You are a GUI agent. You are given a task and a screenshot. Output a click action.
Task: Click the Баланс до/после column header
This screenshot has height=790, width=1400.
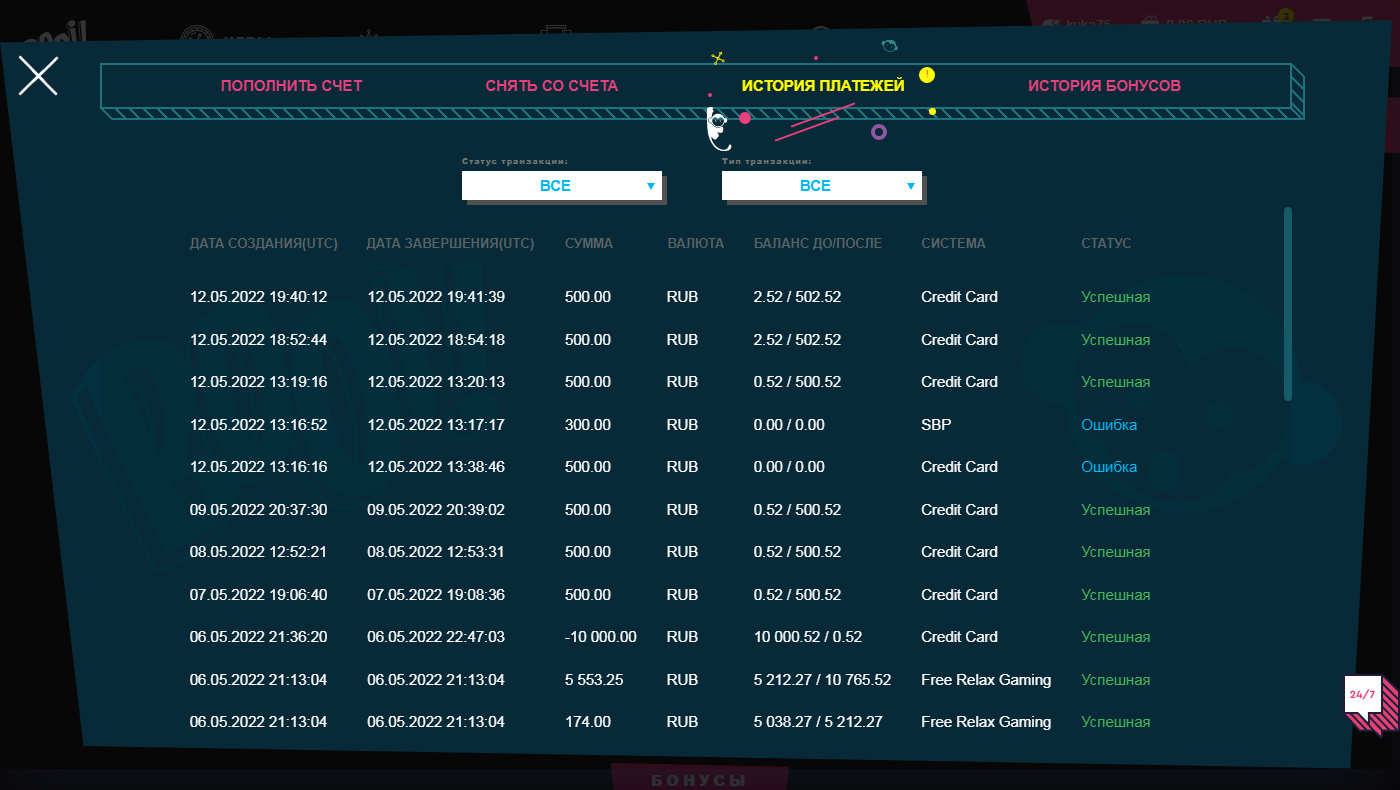[x=817, y=244]
